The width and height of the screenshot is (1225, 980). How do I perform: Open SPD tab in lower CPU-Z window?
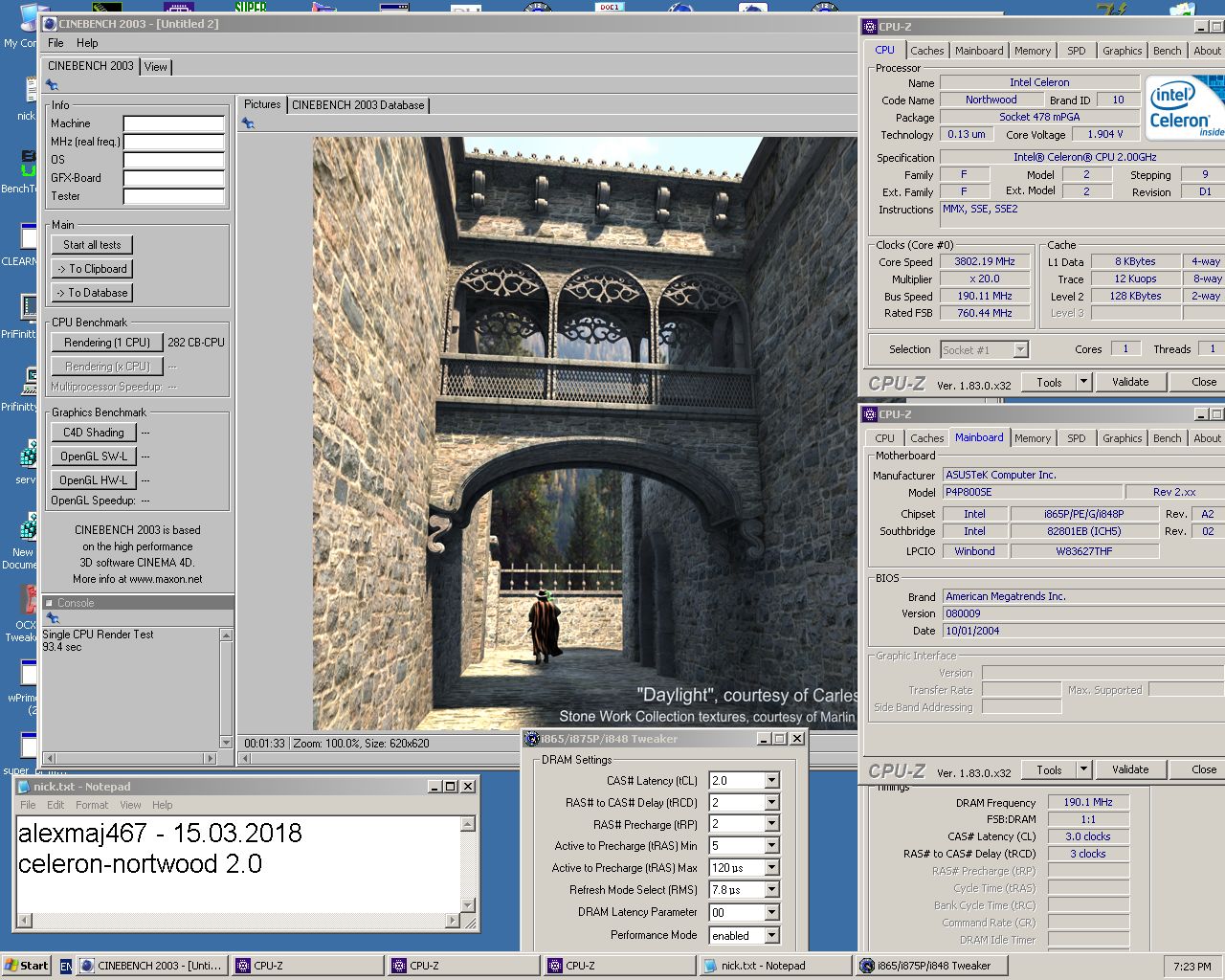point(1077,438)
